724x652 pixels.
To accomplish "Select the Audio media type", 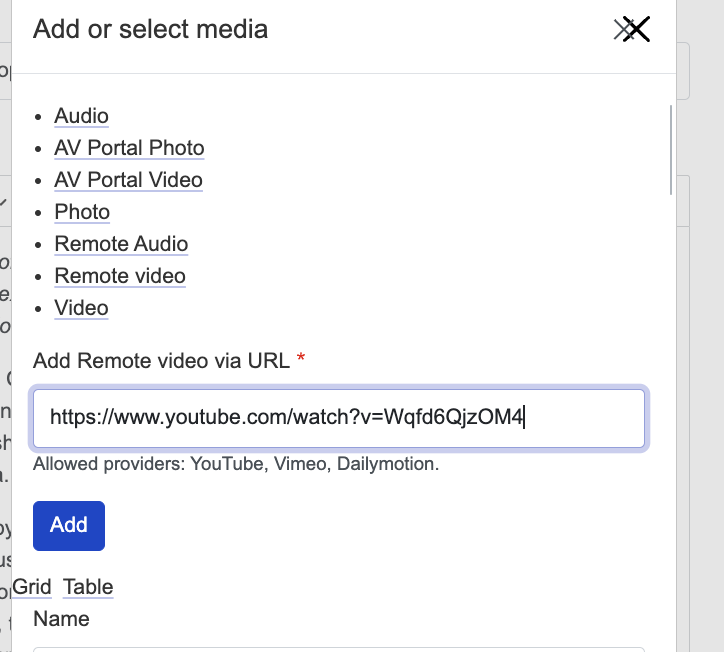I will (81, 116).
